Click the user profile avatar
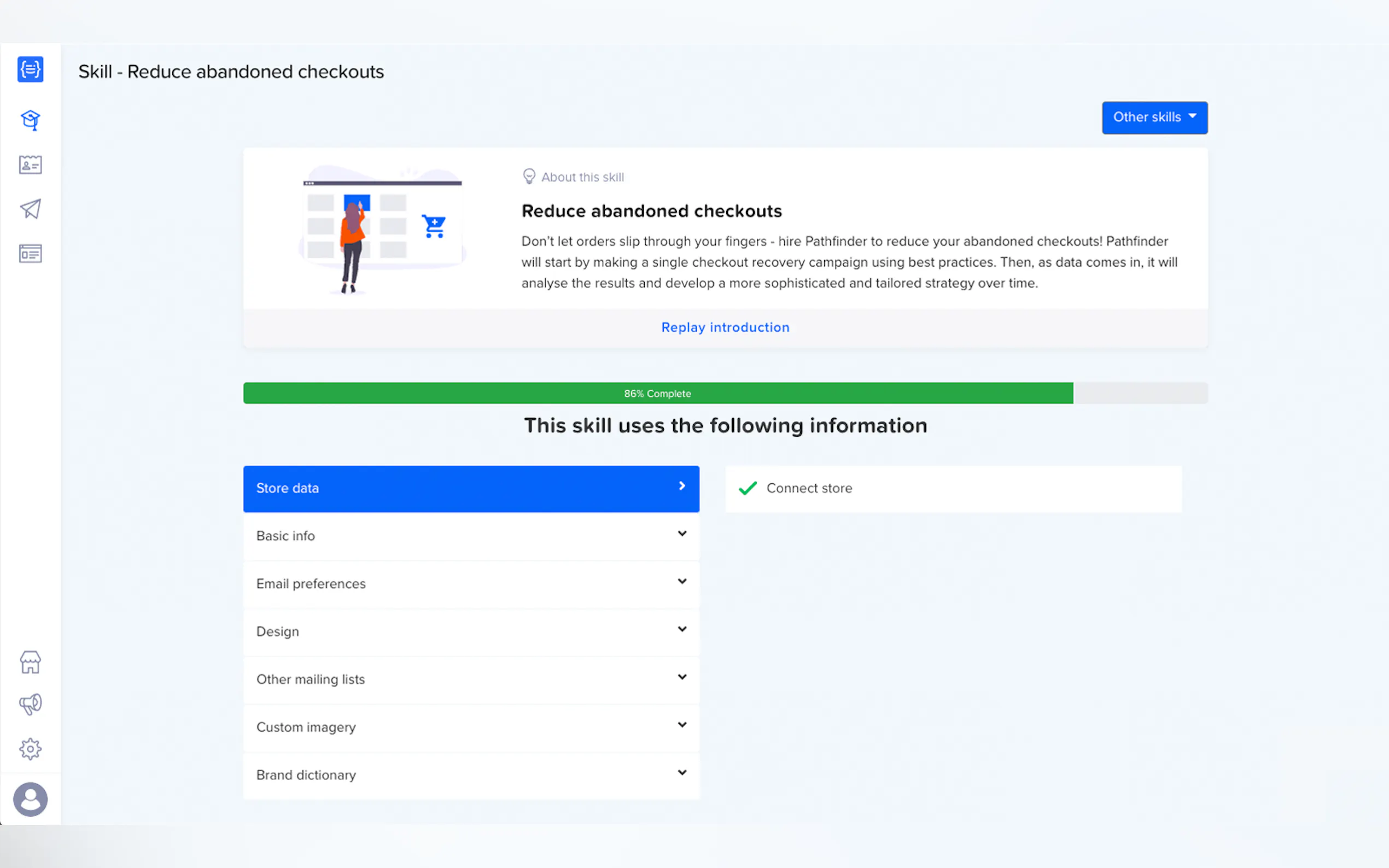The width and height of the screenshot is (1389, 868). tap(31, 799)
